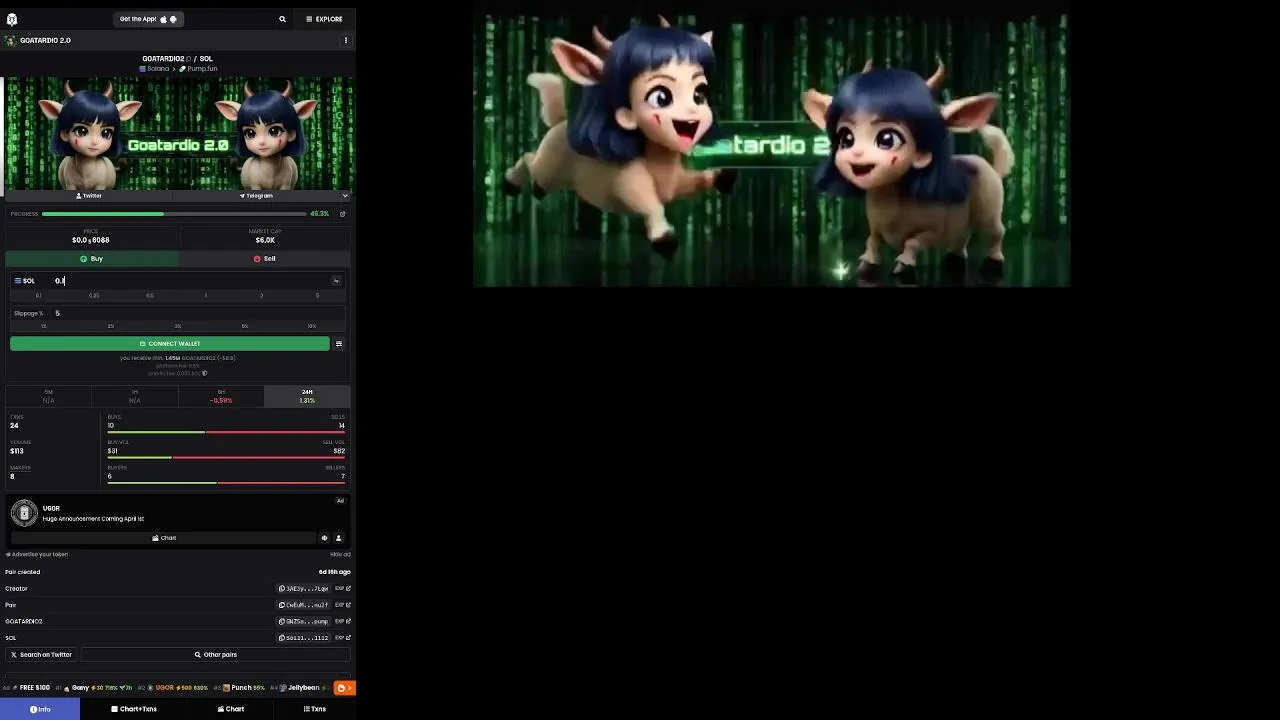Open trade settings icon next to Connect Wallet
The height and width of the screenshot is (720, 1280).
click(339, 344)
